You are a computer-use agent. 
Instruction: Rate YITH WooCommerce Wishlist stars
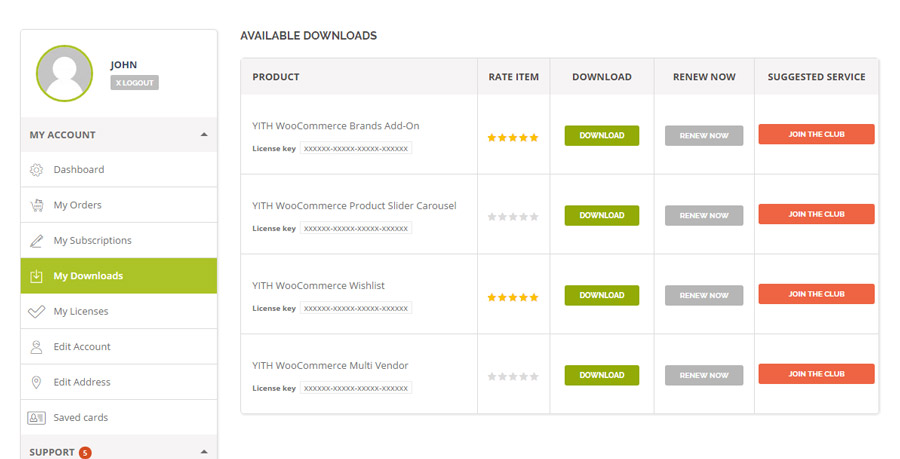513,297
